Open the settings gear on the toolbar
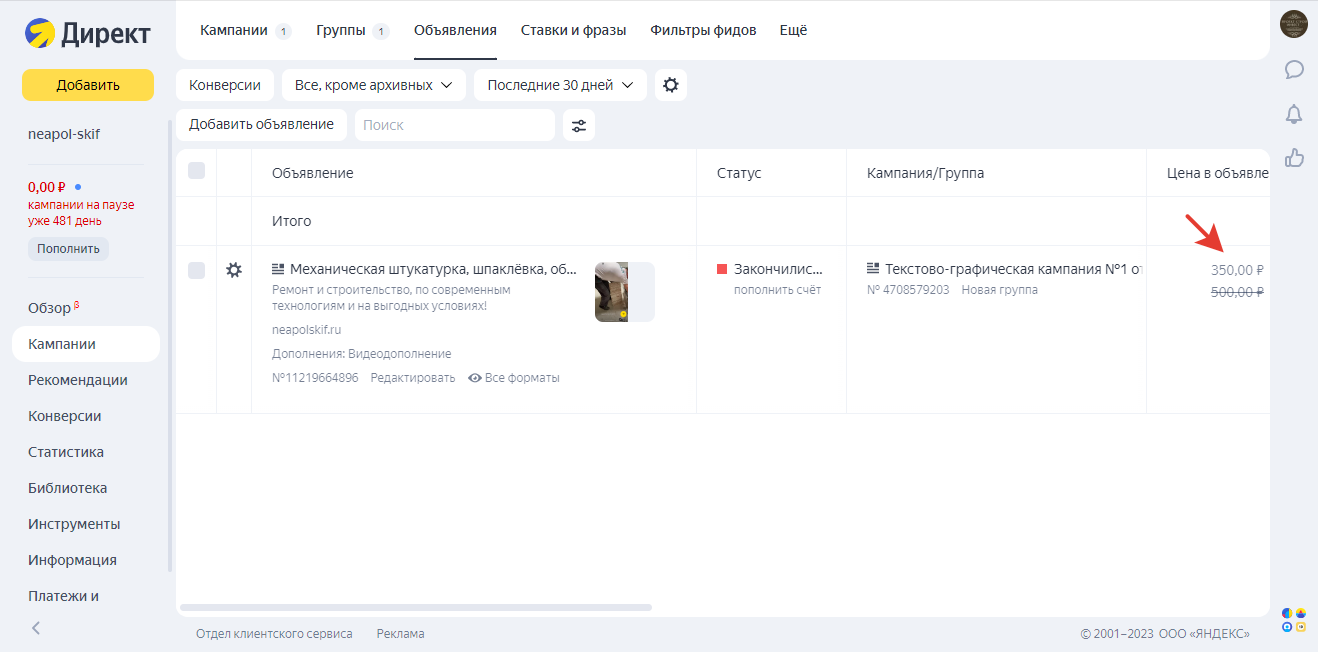Viewport: 1318px width, 652px height. pos(670,85)
